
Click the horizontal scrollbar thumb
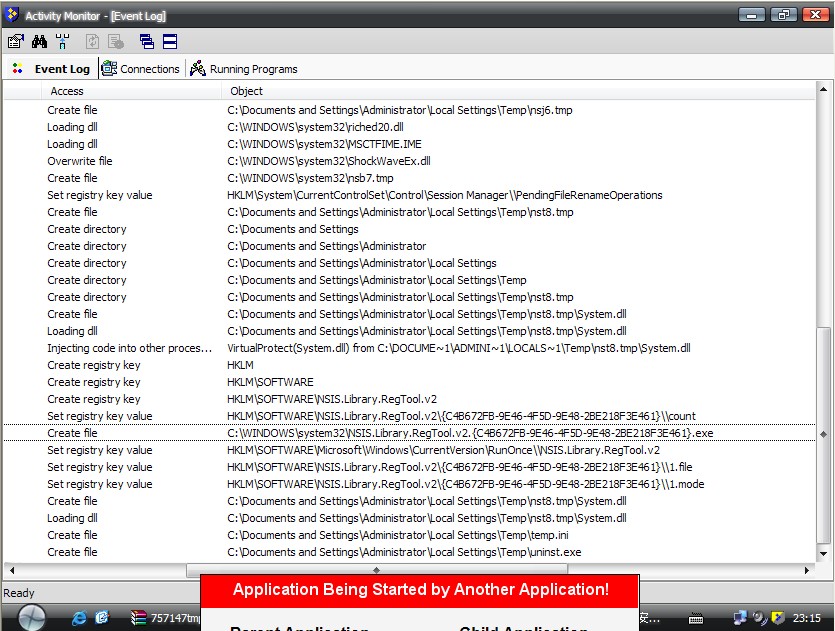pyautogui.click(x=376, y=570)
